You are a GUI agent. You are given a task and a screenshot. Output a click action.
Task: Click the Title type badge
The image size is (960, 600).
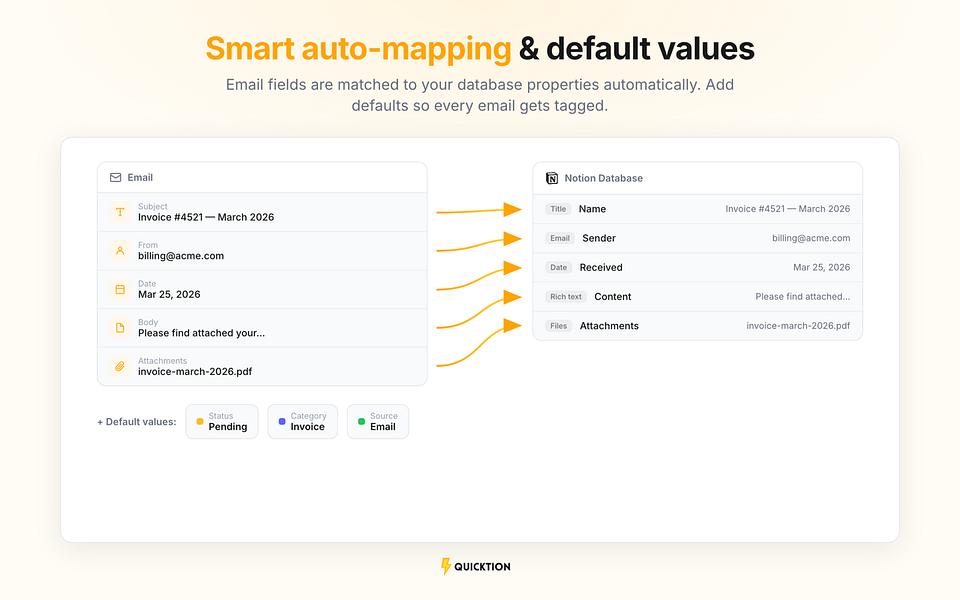pos(558,209)
